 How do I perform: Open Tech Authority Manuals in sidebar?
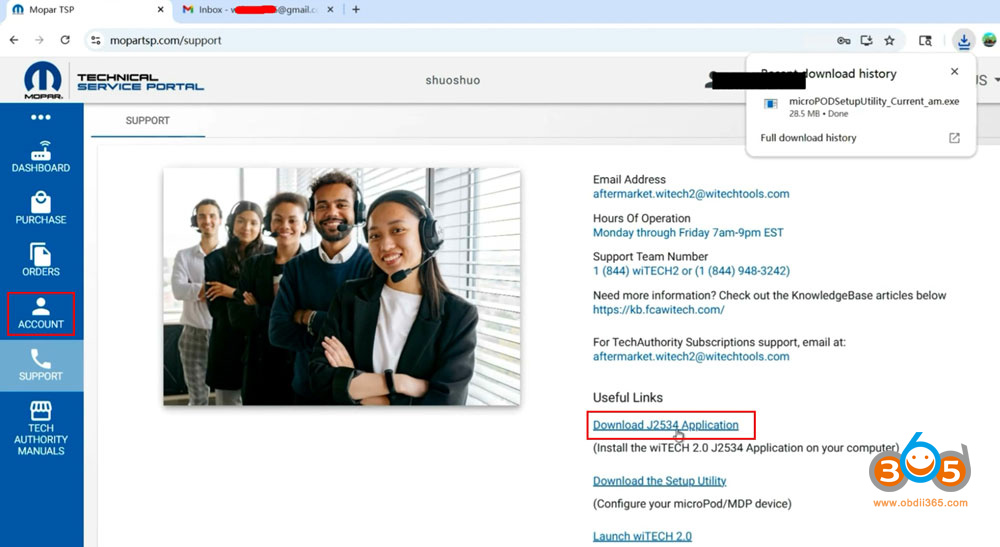pyautogui.click(x=41, y=427)
